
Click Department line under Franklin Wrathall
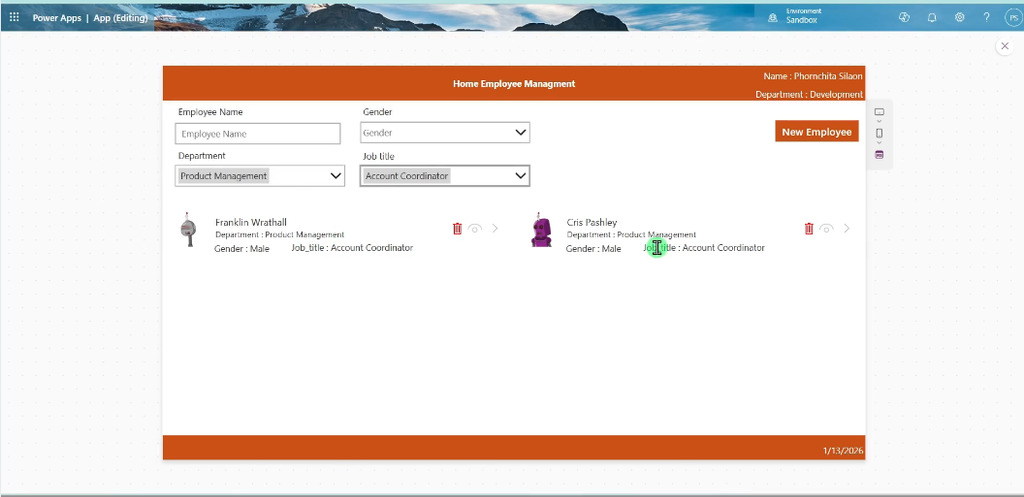280,234
